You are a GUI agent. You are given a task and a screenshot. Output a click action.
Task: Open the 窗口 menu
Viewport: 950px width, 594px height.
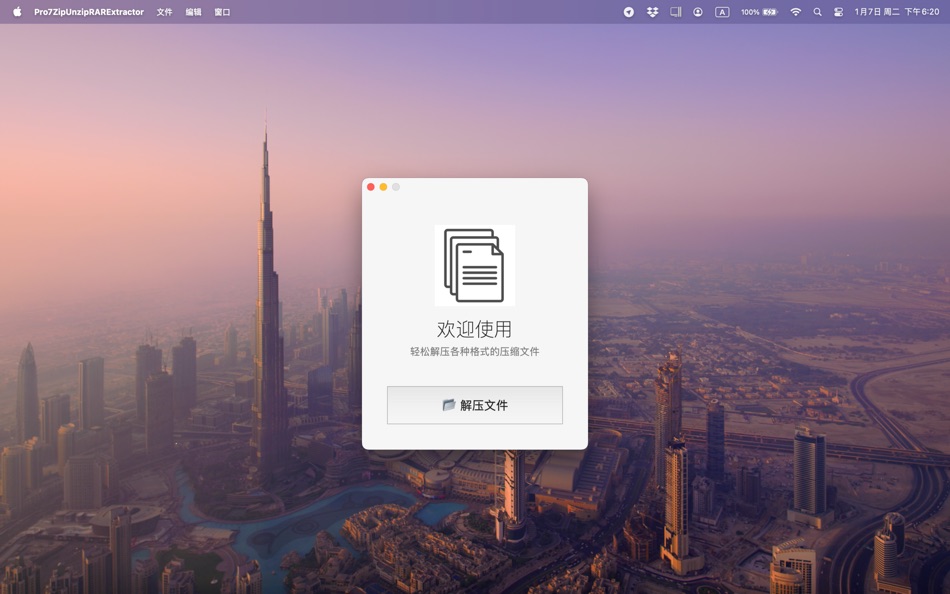(x=221, y=12)
